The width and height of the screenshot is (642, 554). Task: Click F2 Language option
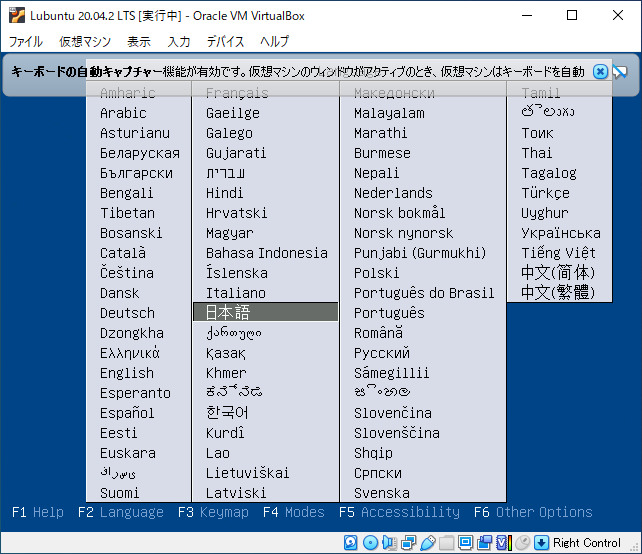(121, 512)
